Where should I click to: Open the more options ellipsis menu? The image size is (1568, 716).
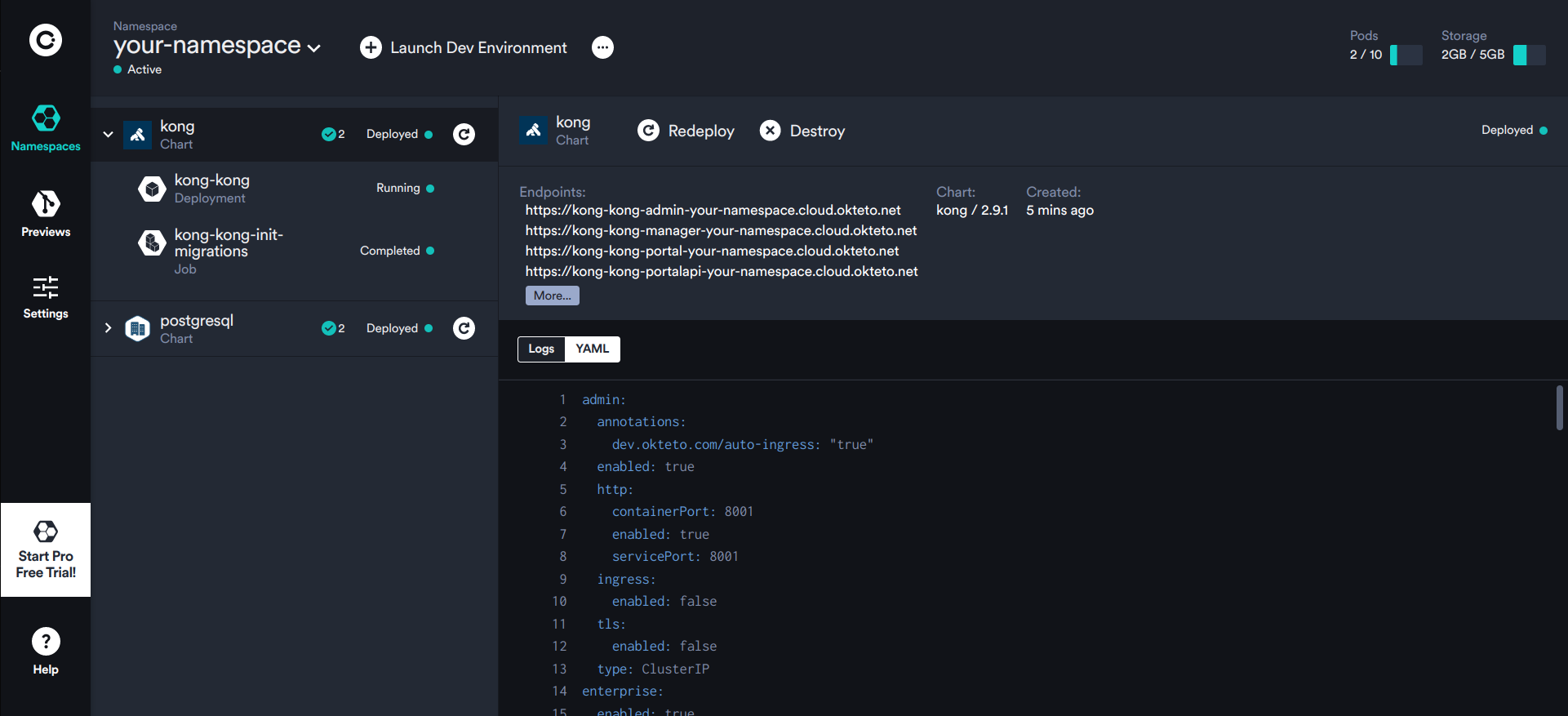click(x=602, y=47)
